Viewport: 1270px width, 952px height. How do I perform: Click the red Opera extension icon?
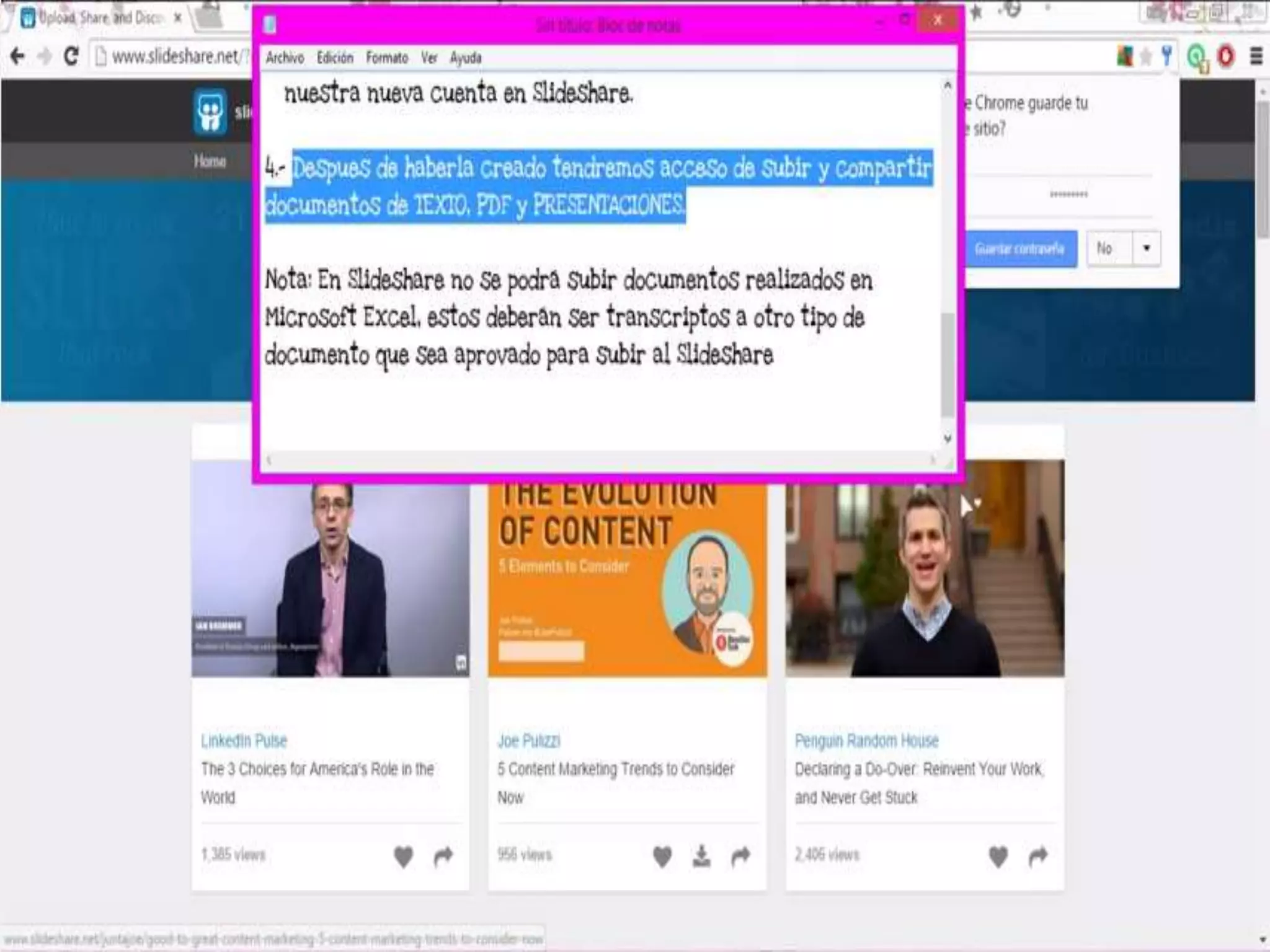tap(1225, 56)
